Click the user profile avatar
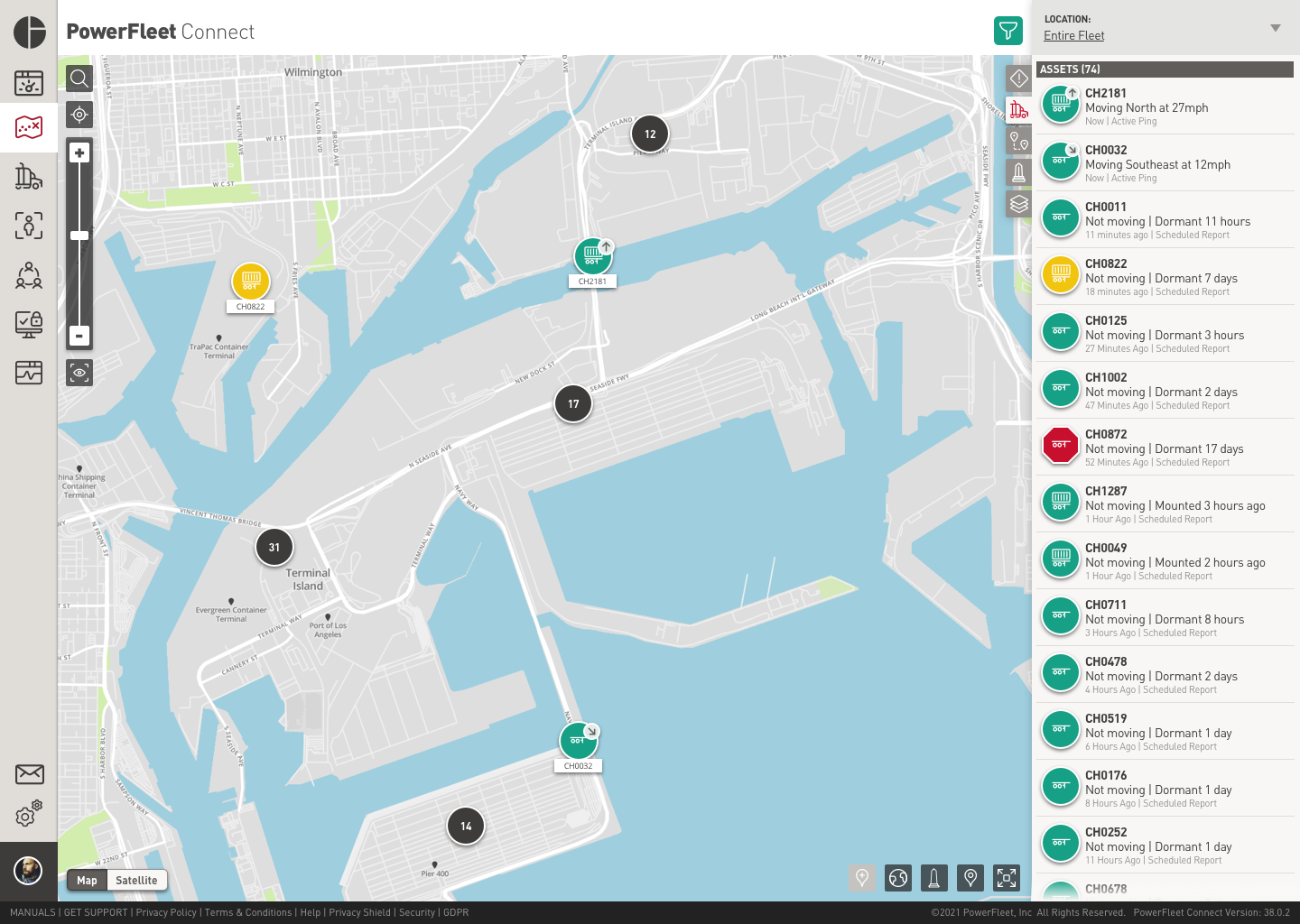Screen dimensions: 1300x924 (28, 871)
